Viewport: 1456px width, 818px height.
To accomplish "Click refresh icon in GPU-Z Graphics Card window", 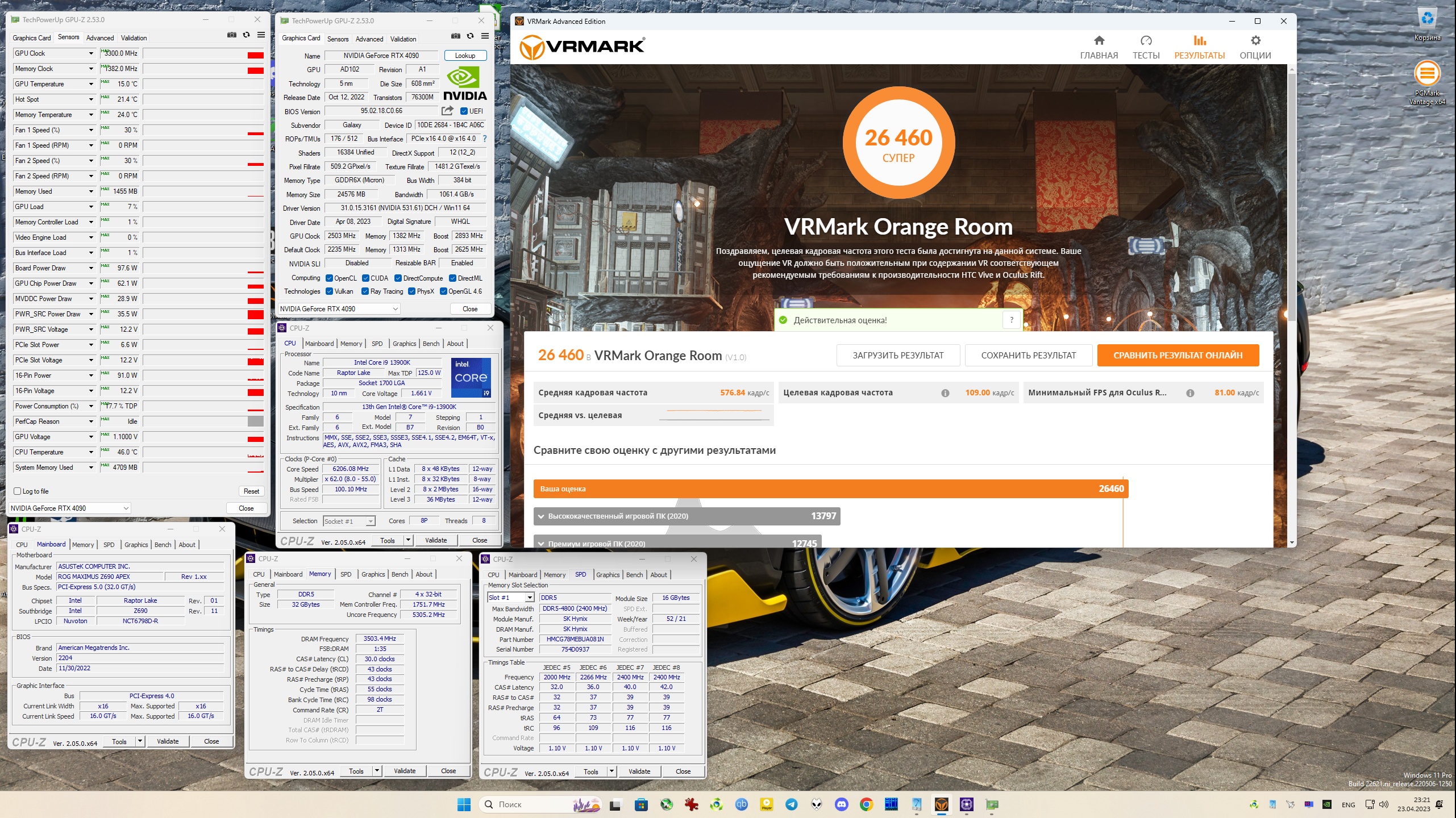I will [470, 36].
